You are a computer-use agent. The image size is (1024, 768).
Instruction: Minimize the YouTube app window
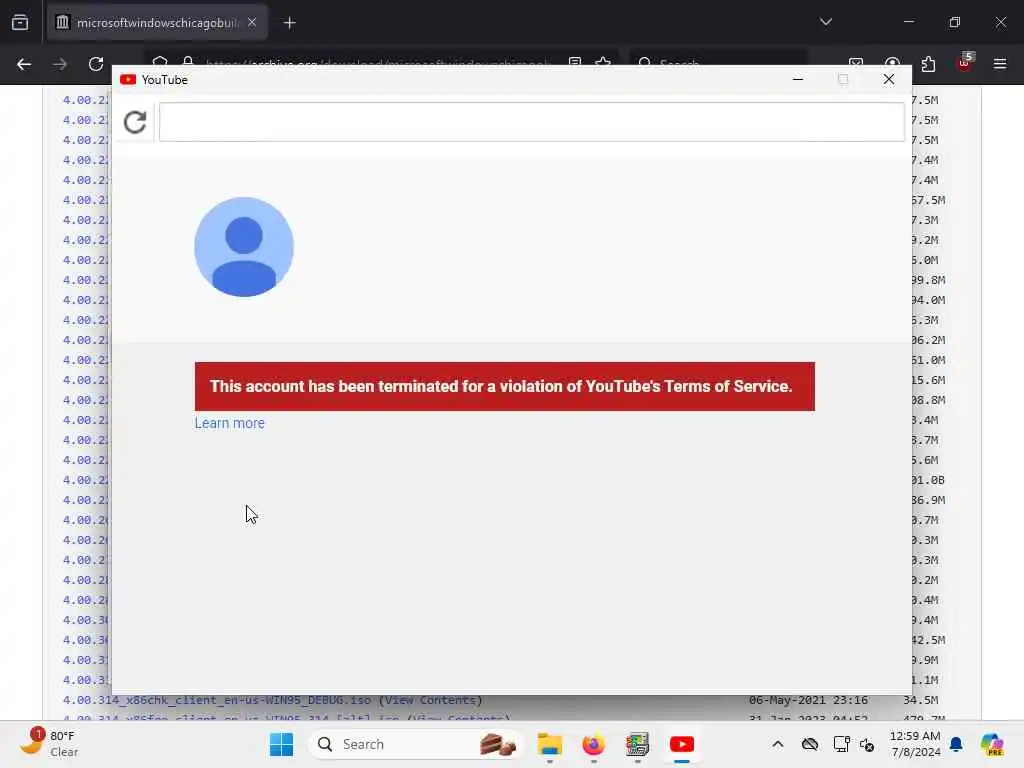click(797, 79)
